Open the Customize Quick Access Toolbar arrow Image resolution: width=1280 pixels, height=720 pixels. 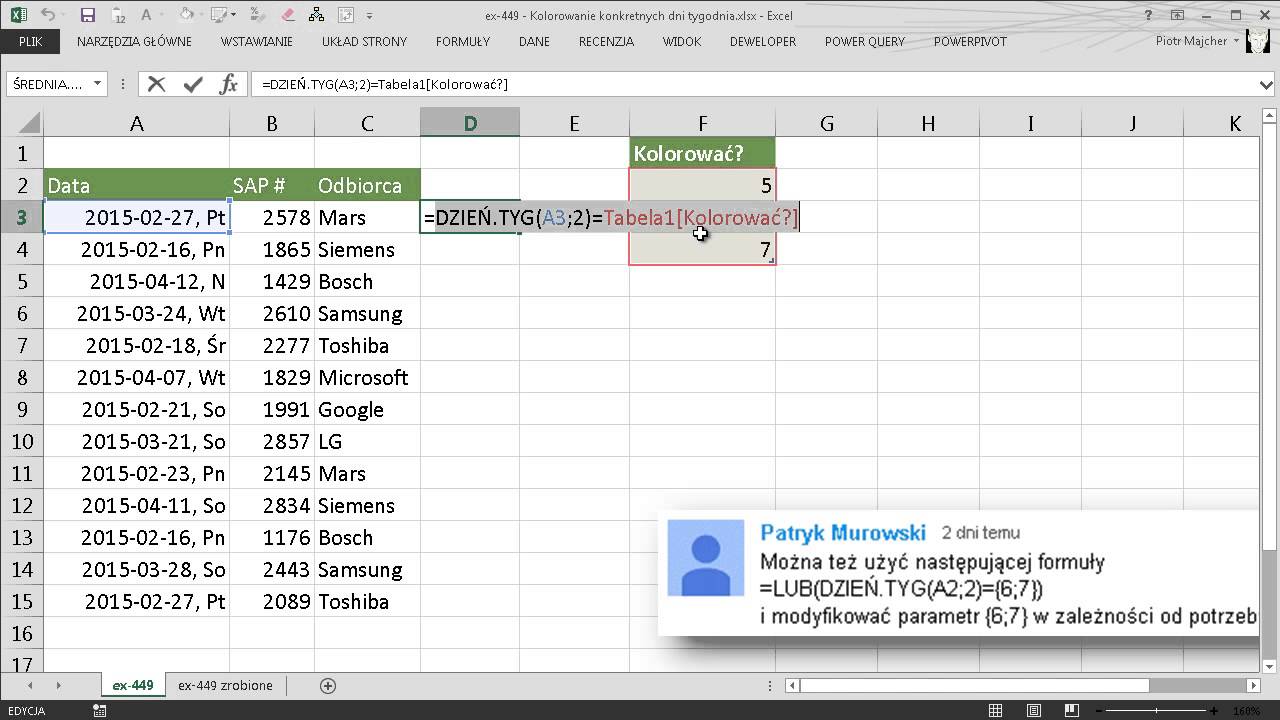pyautogui.click(x=370, y=16)
